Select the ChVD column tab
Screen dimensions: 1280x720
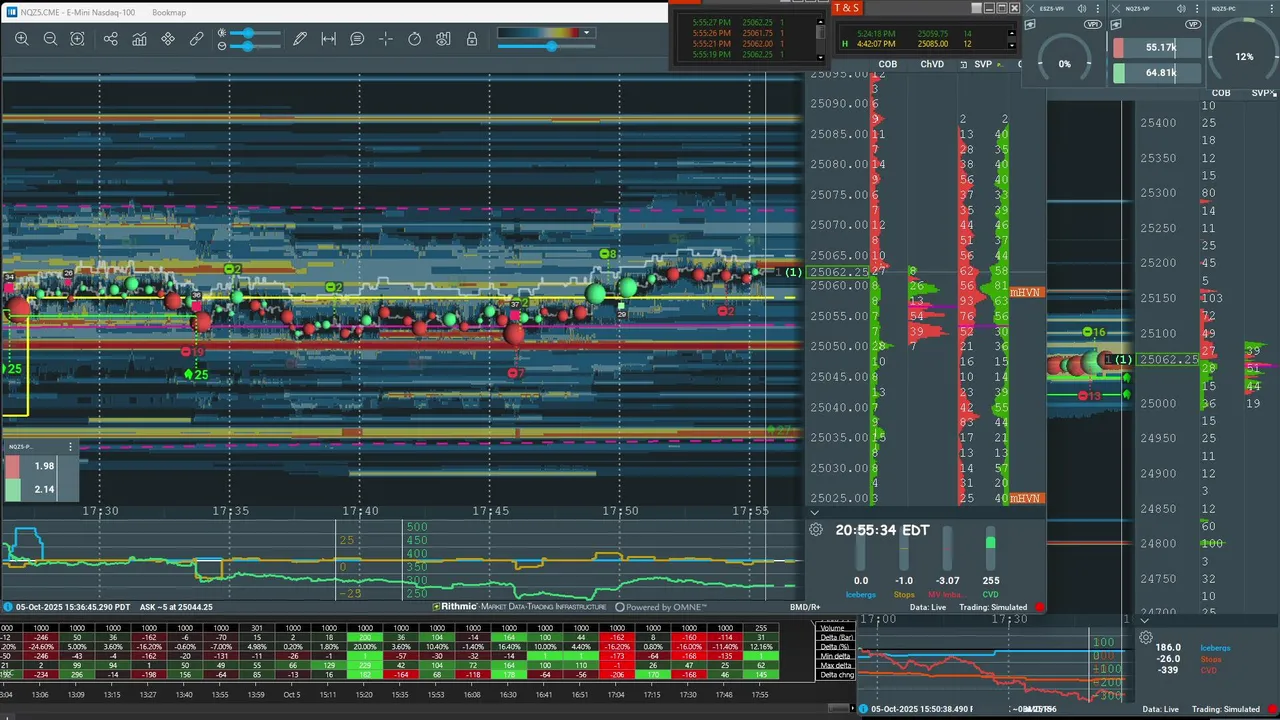pos(932,64)
